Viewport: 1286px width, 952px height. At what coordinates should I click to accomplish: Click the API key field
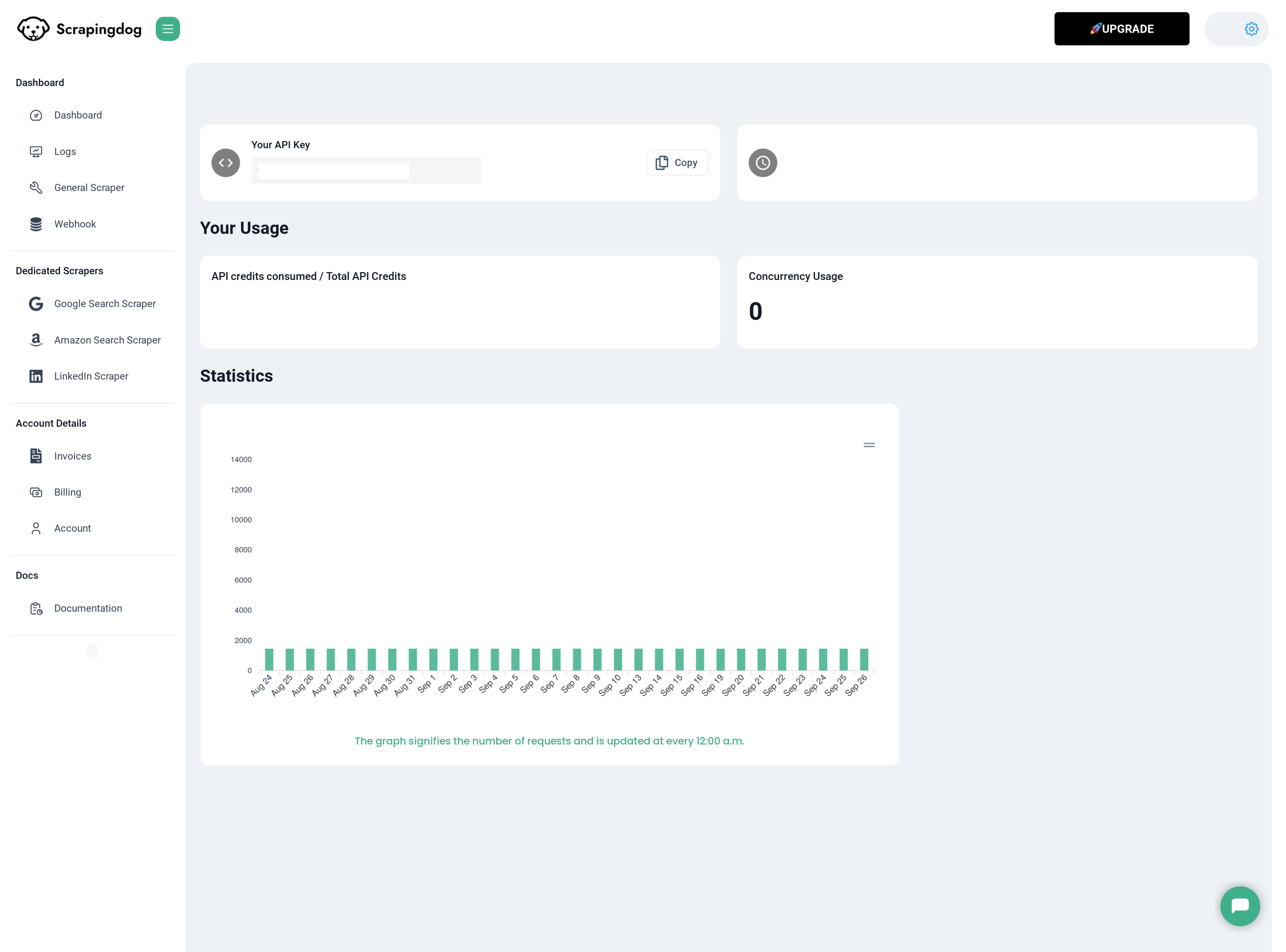pos(366,171)
